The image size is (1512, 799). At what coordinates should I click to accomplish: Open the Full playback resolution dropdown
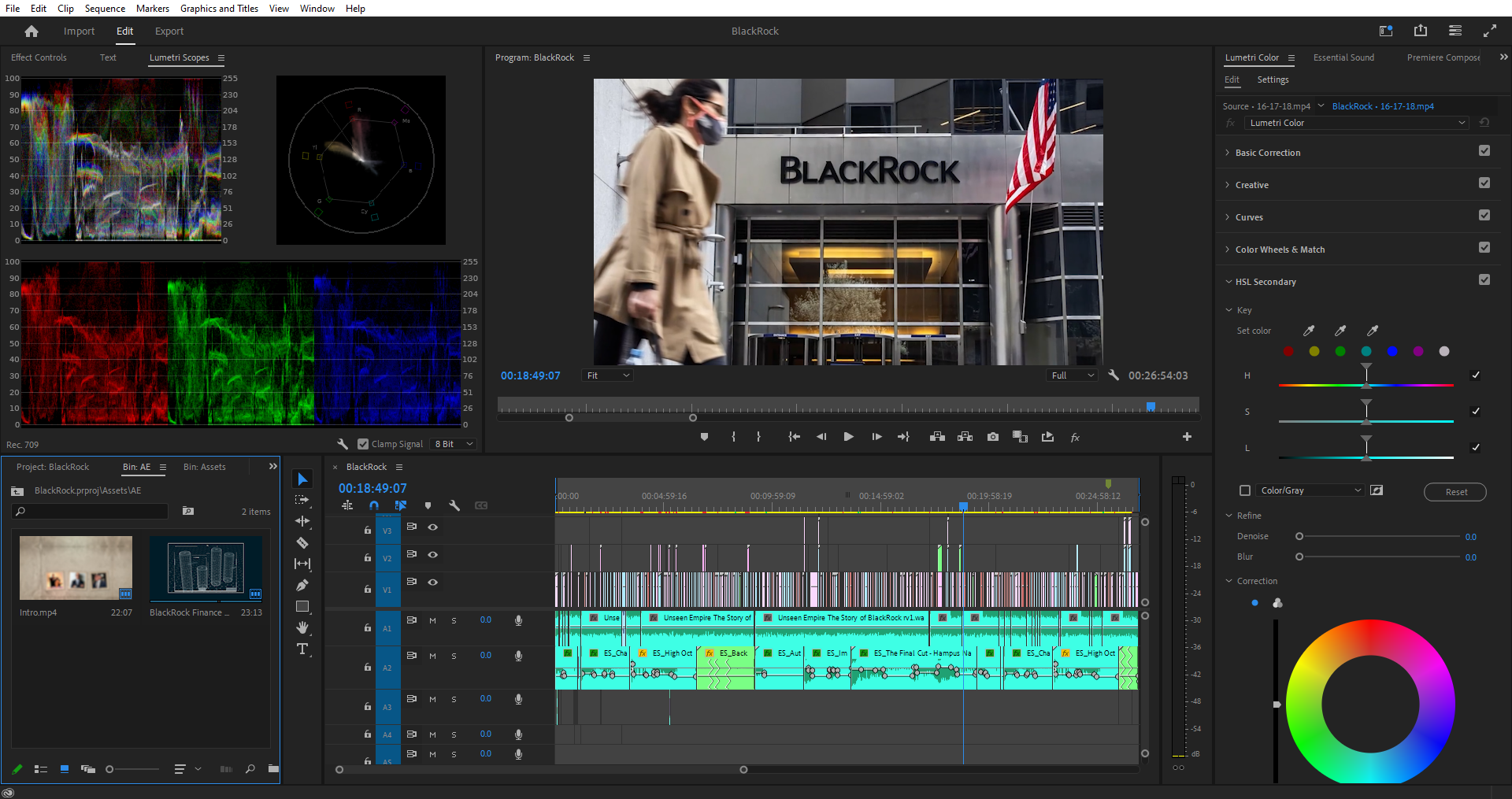click(x=1072, y=375)
